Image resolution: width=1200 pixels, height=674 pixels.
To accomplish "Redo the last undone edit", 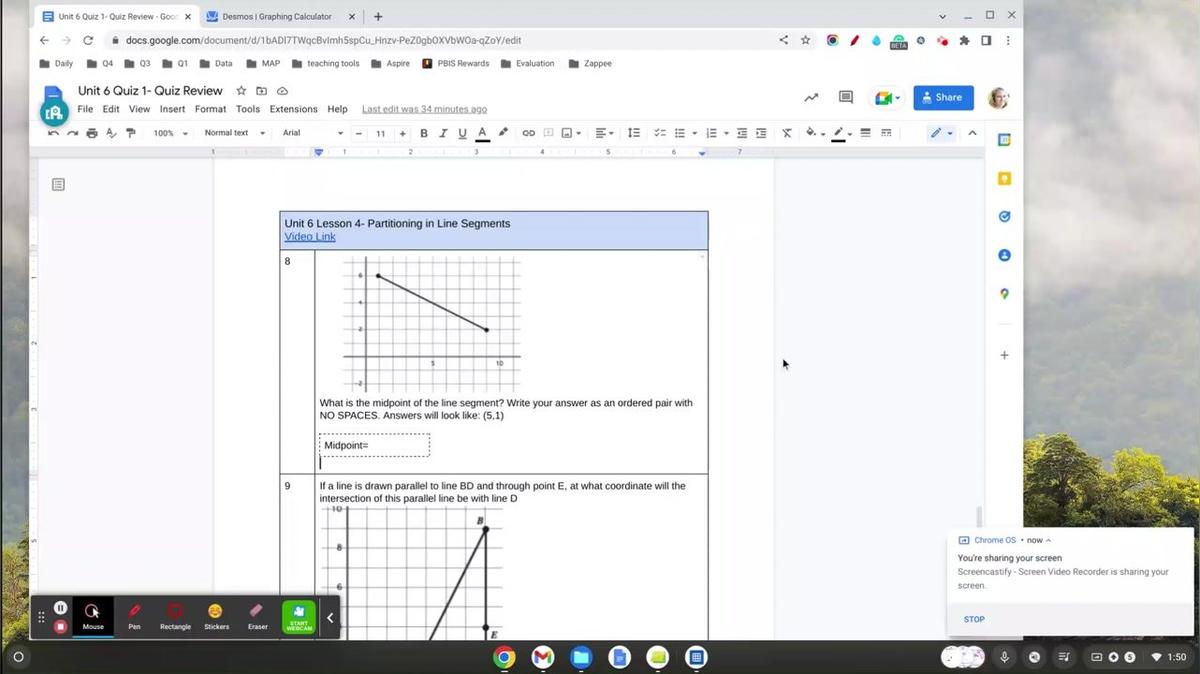I will pos(72,133).
